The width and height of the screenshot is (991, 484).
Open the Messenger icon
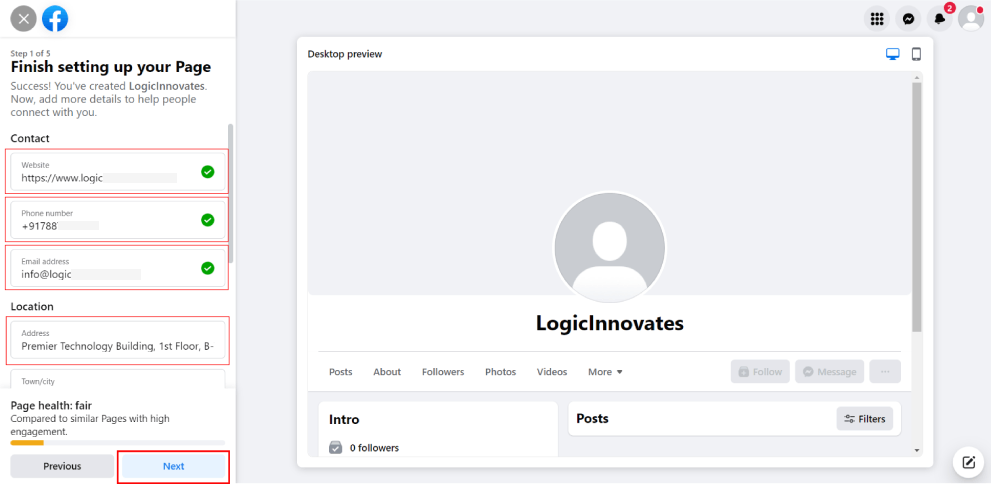(908, 19)
